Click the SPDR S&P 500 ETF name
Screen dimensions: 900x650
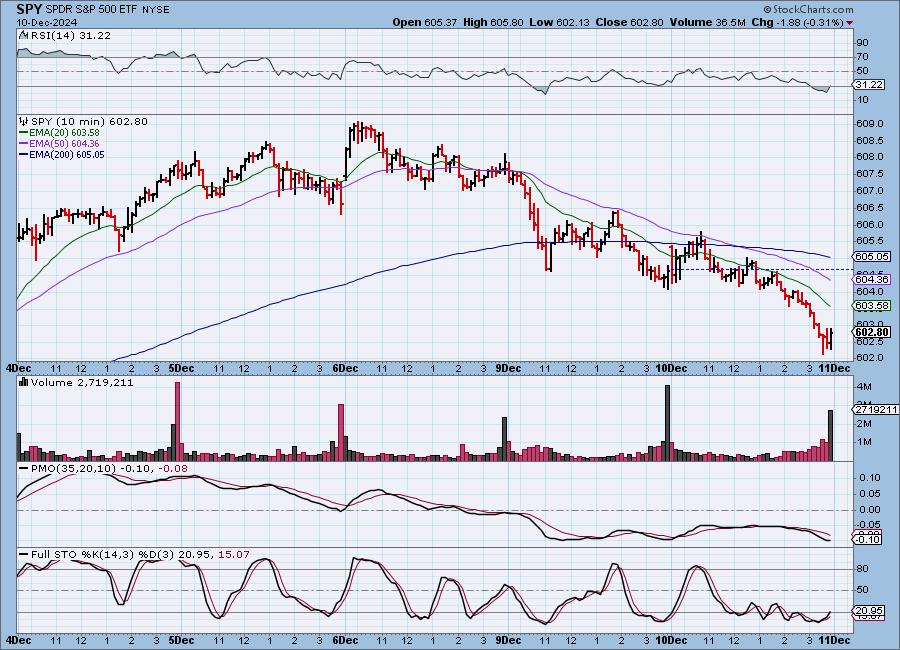(x=91, y=10)
